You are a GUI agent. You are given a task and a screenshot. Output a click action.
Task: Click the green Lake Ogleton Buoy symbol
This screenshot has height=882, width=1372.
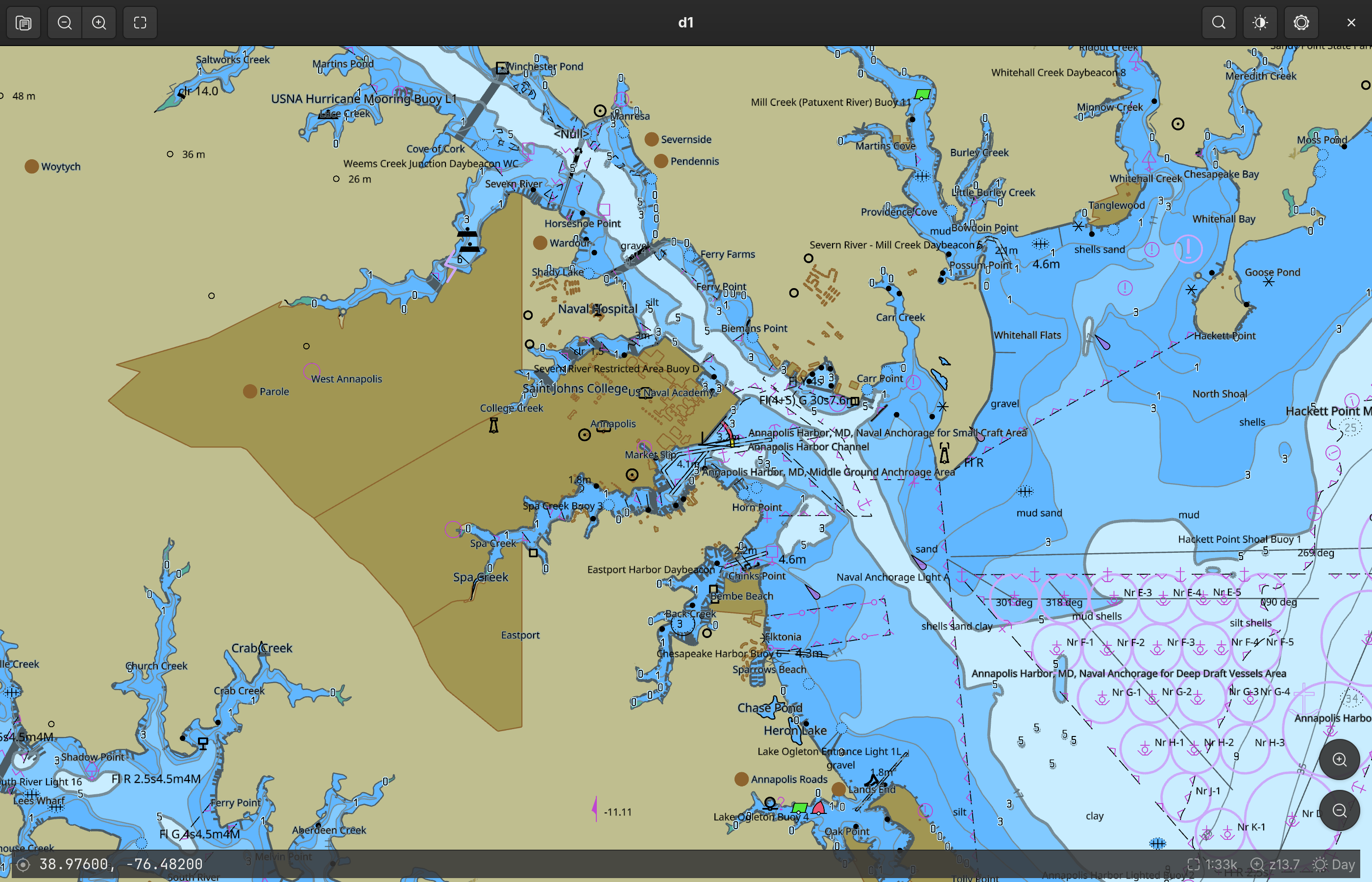pos(800,808)
